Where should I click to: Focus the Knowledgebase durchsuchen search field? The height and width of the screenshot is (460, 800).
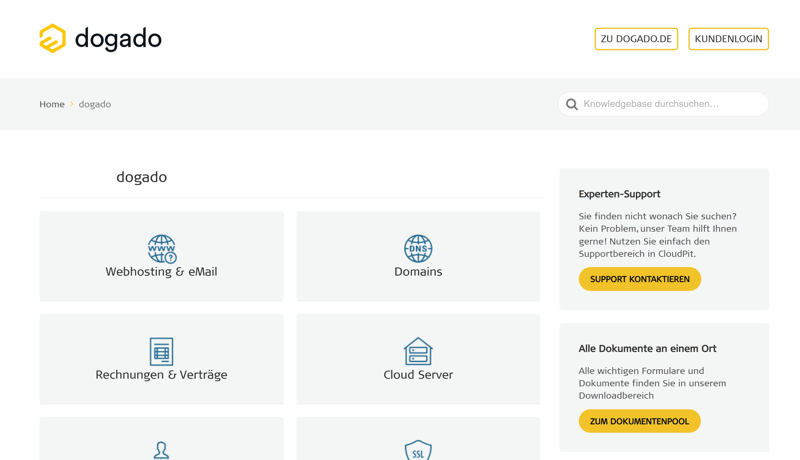[670, 104]
